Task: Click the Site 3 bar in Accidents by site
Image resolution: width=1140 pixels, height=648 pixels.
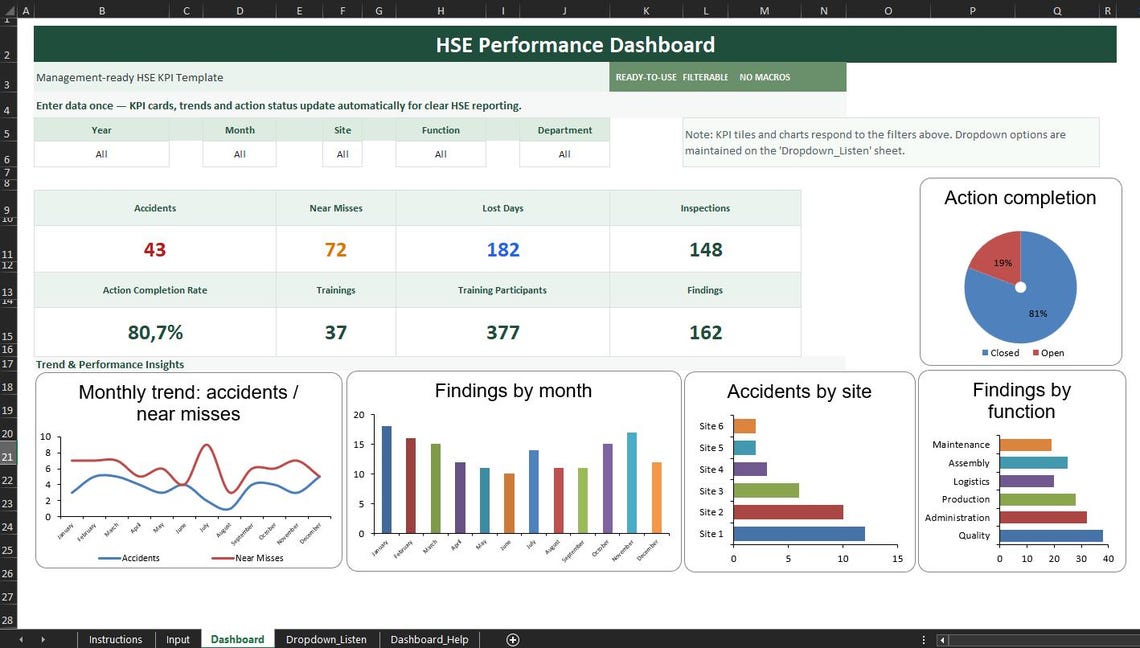Action: click(766, 491)
